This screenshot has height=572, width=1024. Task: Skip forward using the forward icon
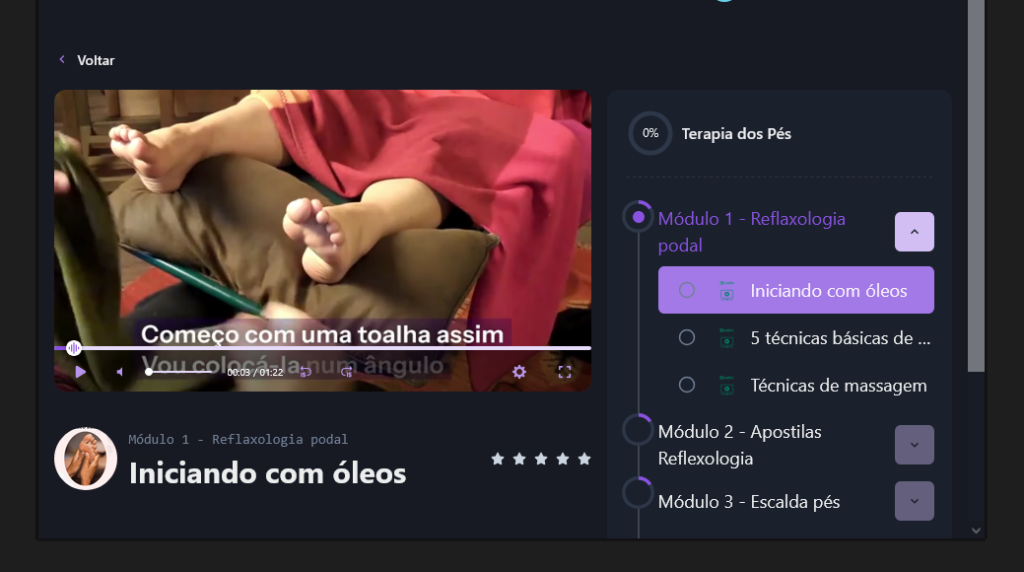coord(347,372)
